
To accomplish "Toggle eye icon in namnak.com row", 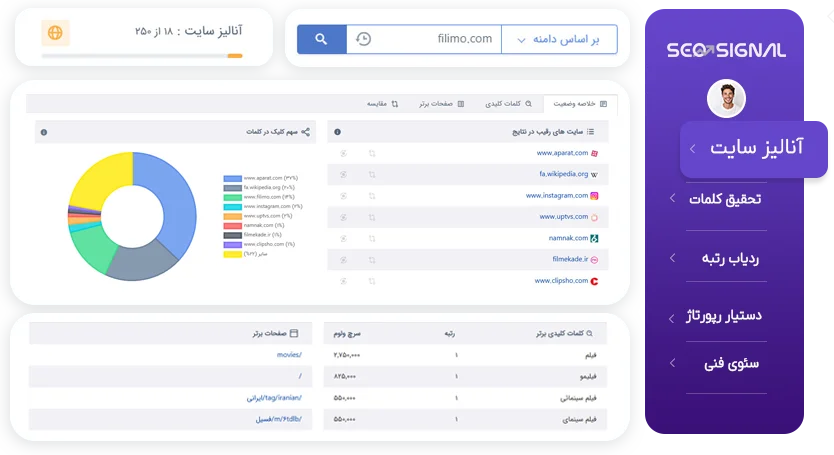I will 344,238.
